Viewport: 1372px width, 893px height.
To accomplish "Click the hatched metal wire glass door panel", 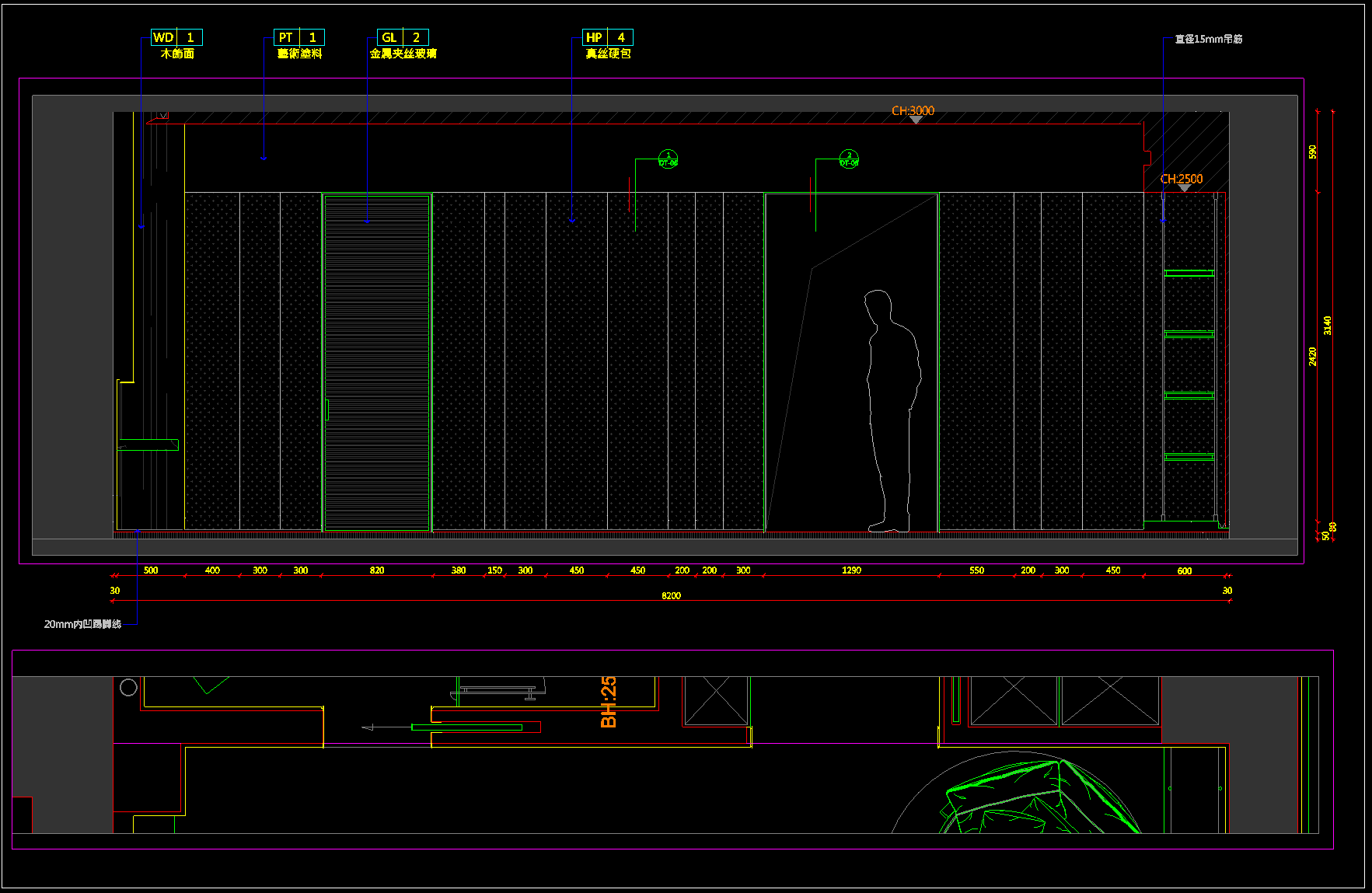I will tap(377, 362).
